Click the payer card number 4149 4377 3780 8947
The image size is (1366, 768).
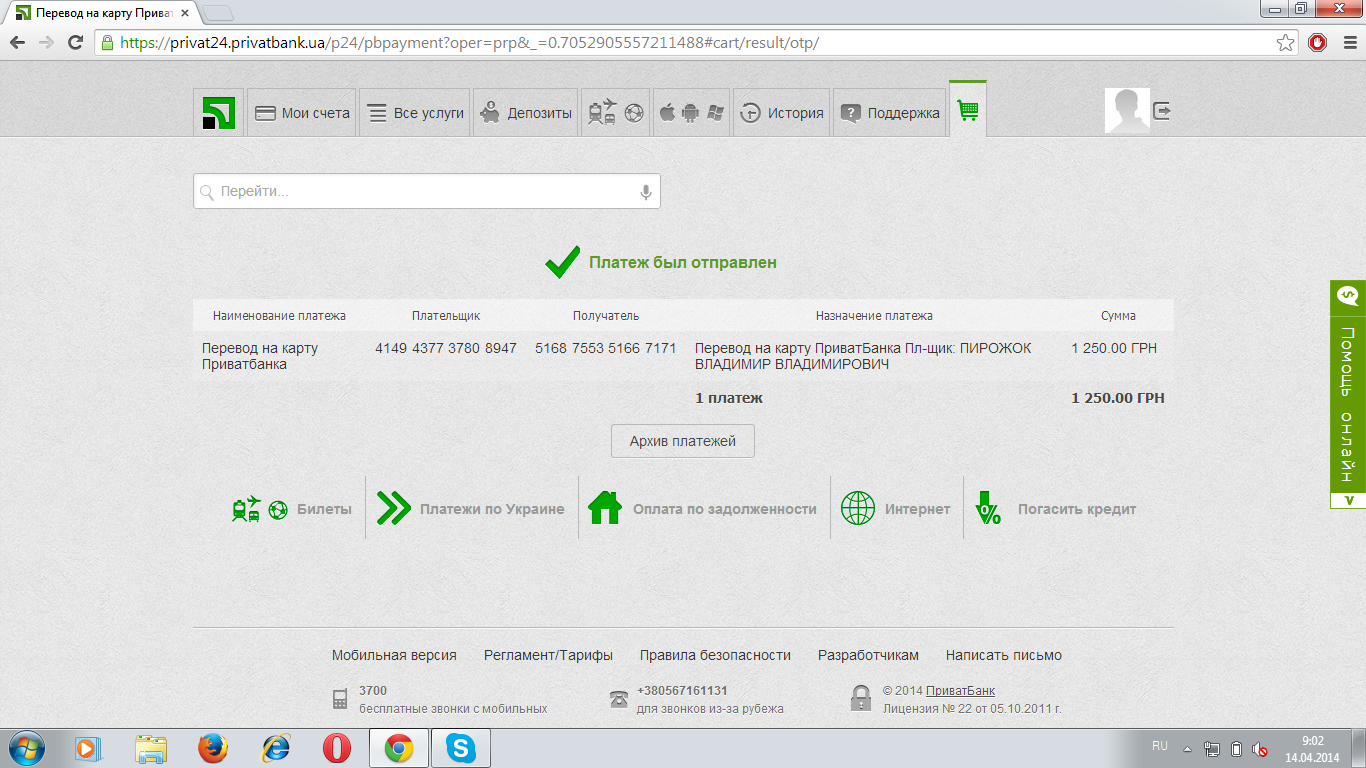point(446,348)
